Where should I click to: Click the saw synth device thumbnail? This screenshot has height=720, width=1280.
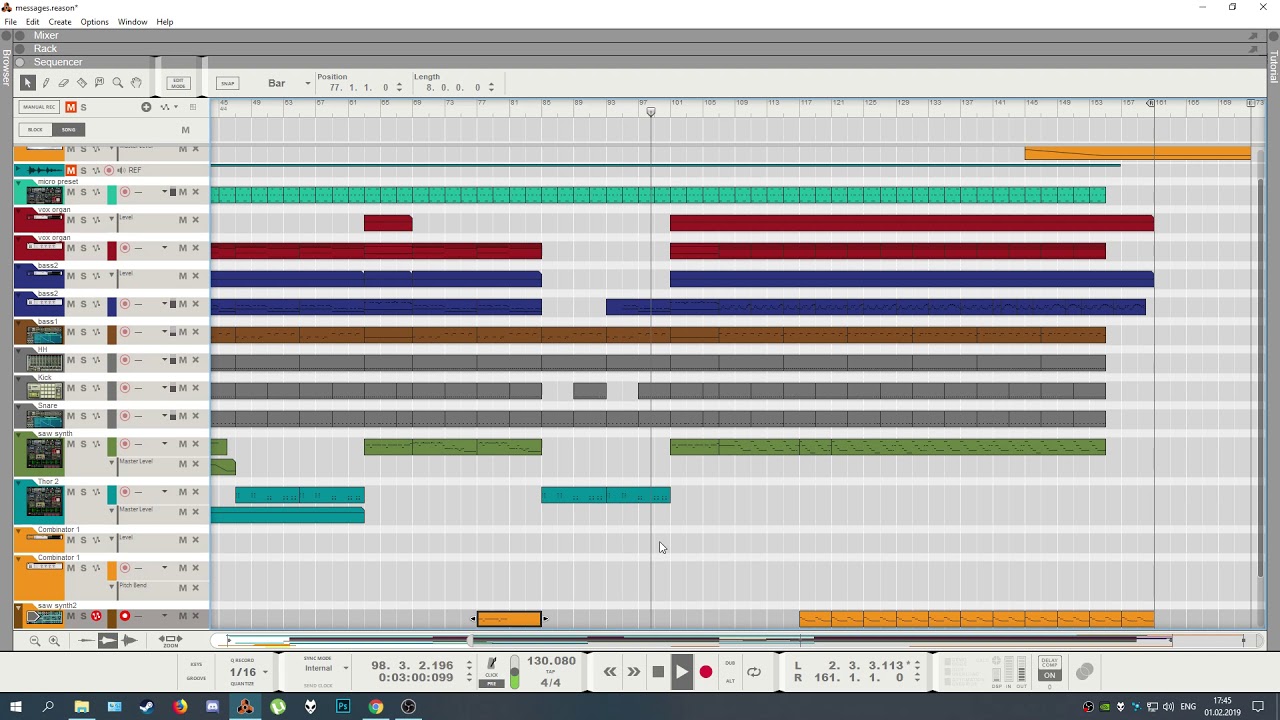44,455
